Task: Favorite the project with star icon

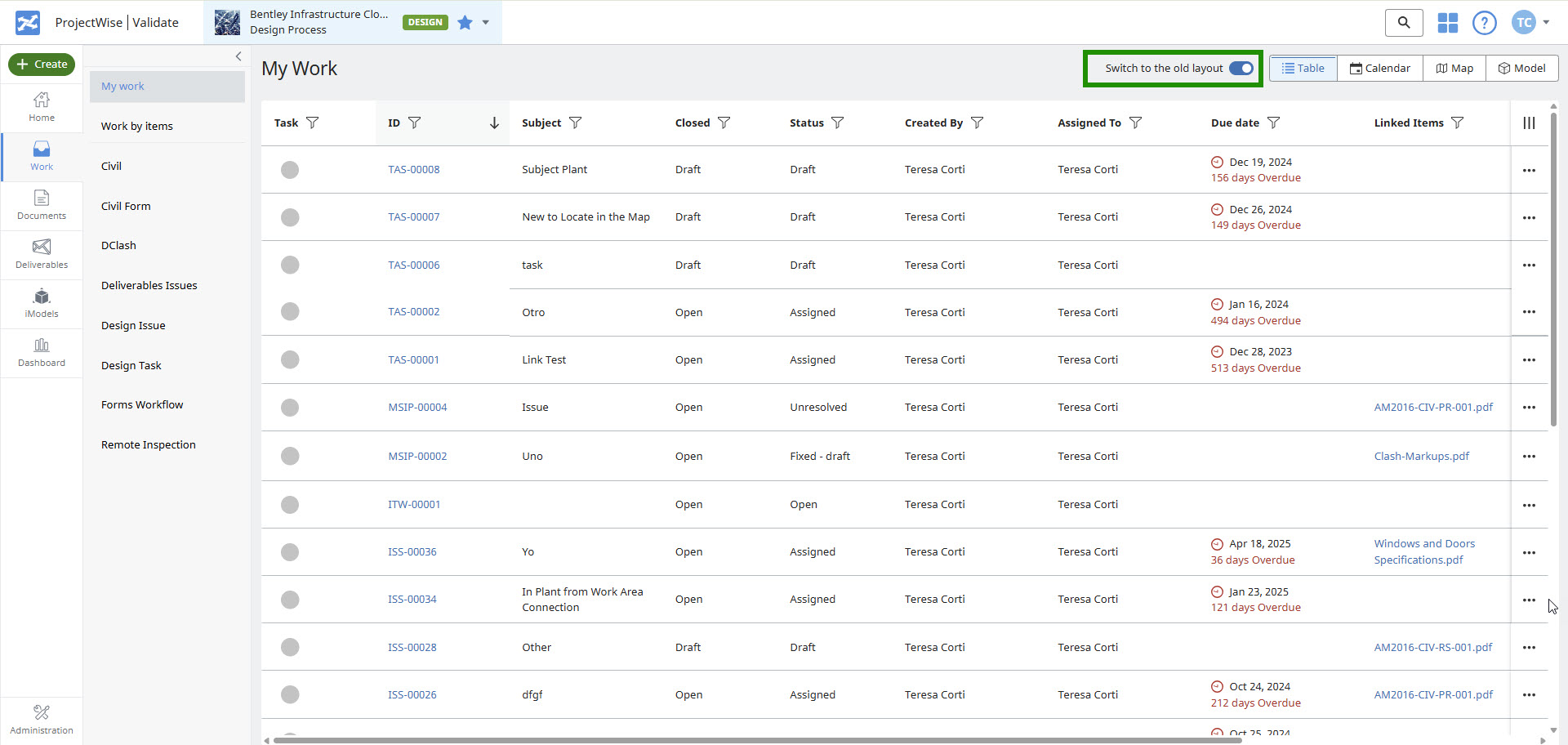Action: [465, 23]
